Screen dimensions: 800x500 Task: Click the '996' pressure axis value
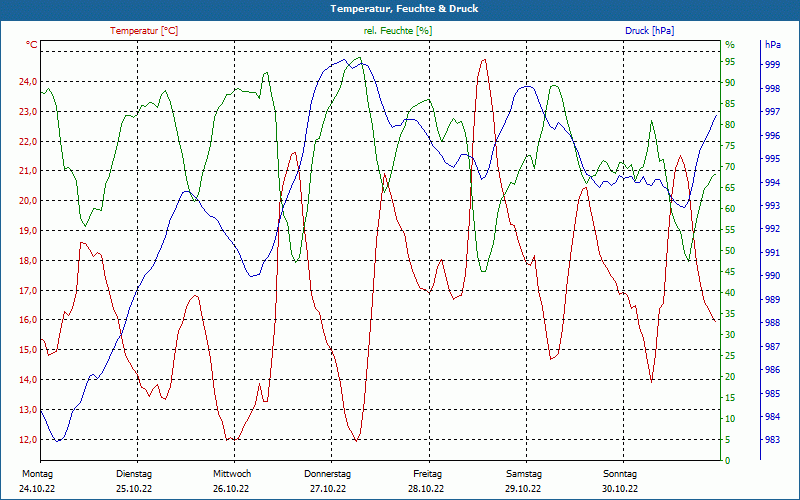tap(772, 136)
